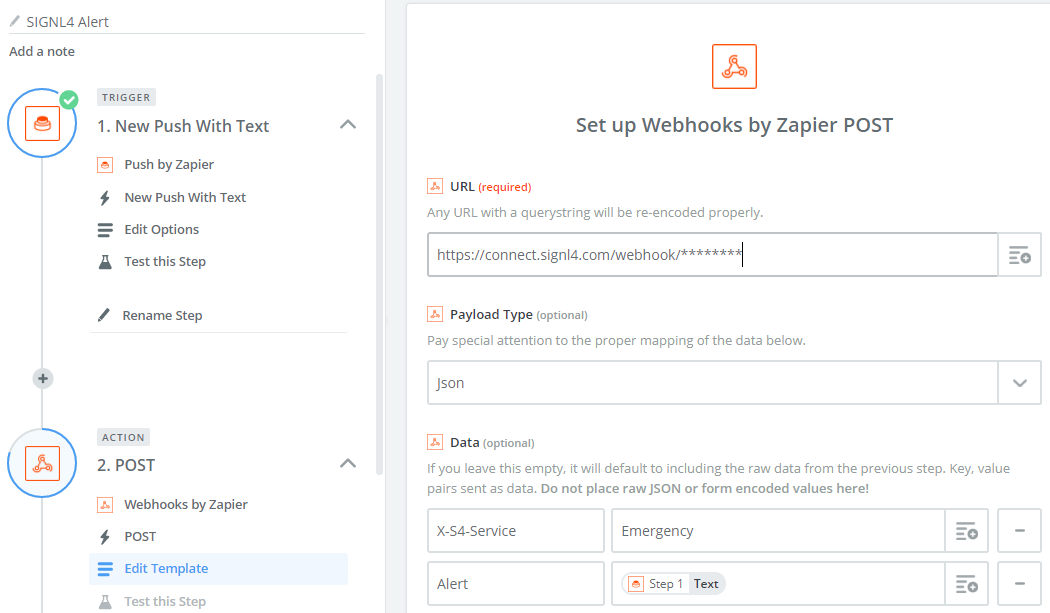Click the ACTION badge label
Viewport: 1050px width, 613px height.
coord(123,437)
